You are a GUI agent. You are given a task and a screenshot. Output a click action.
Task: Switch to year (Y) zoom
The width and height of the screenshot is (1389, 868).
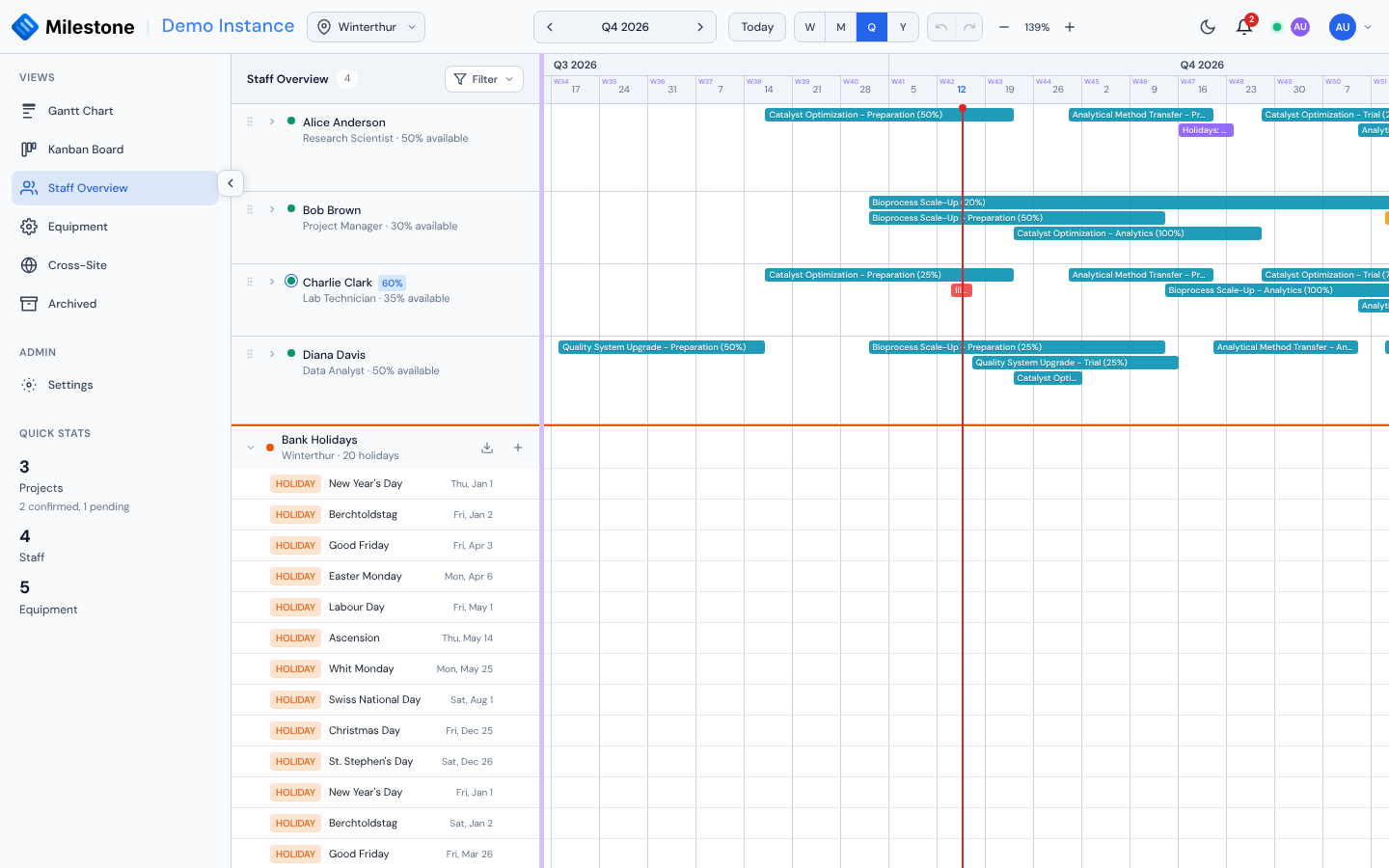click(903, 27)
